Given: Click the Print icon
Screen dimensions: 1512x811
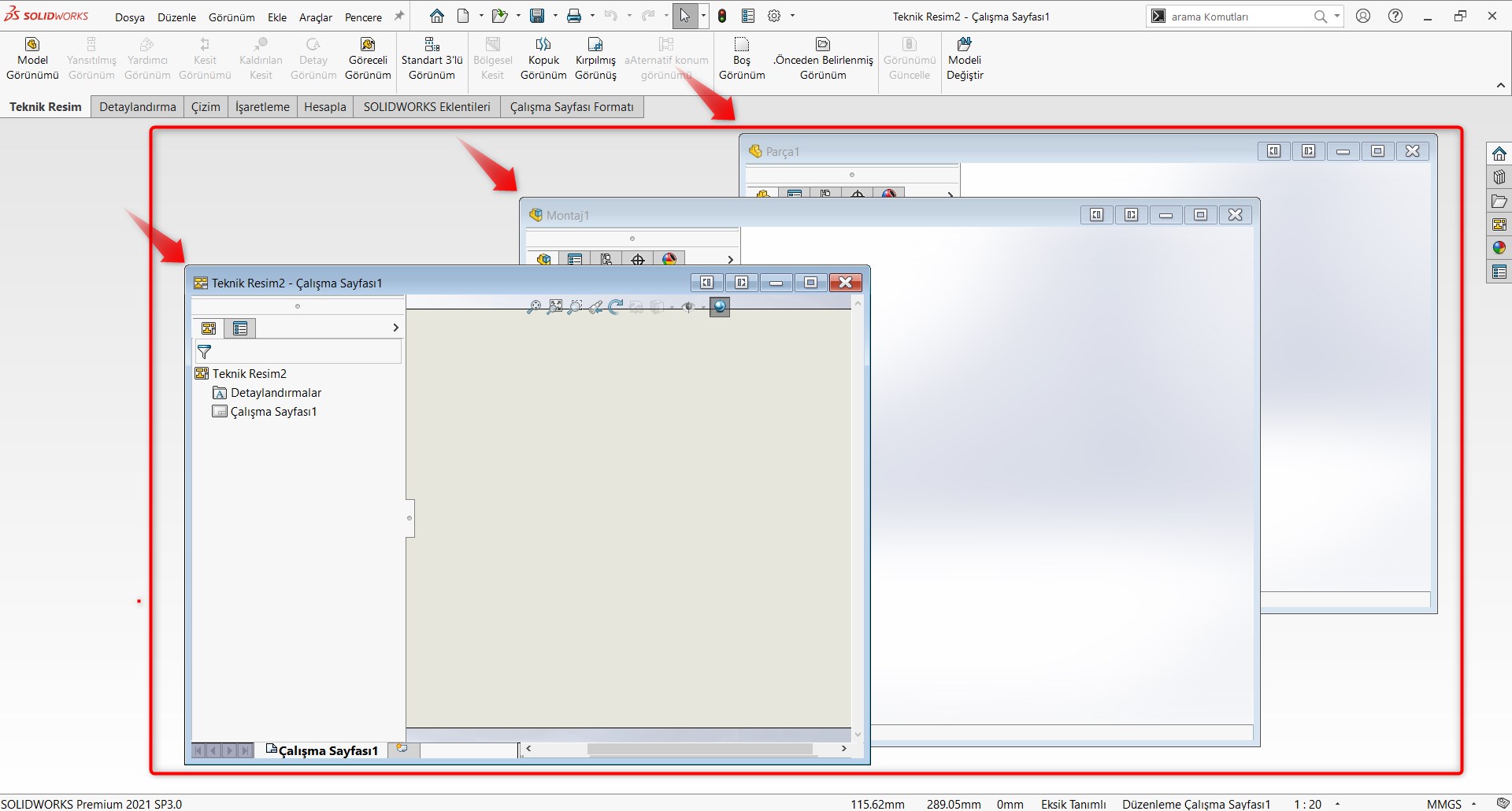Looking at the screenshot, I should point(574,16).
